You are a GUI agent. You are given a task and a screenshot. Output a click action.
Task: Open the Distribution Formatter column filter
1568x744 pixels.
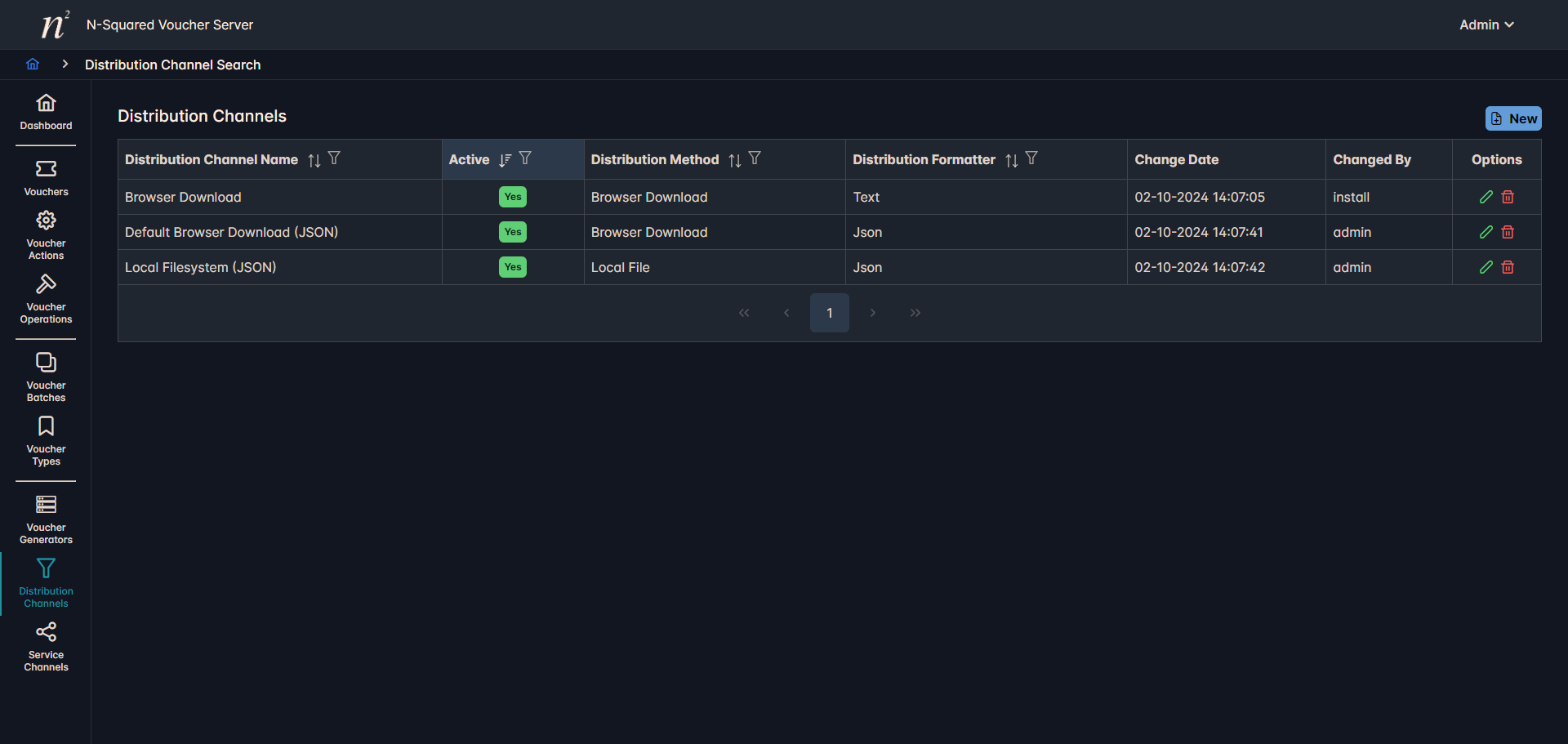(x=1031, y=158)
